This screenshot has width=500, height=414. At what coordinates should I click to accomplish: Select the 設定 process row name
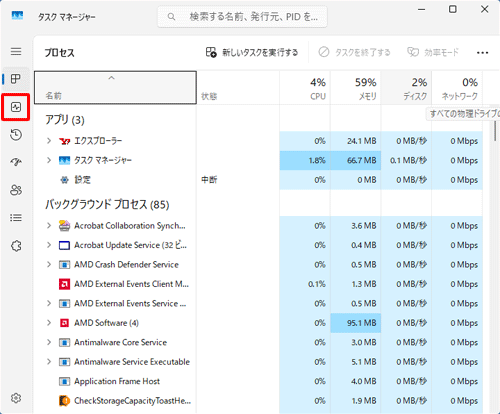point(82,180)
